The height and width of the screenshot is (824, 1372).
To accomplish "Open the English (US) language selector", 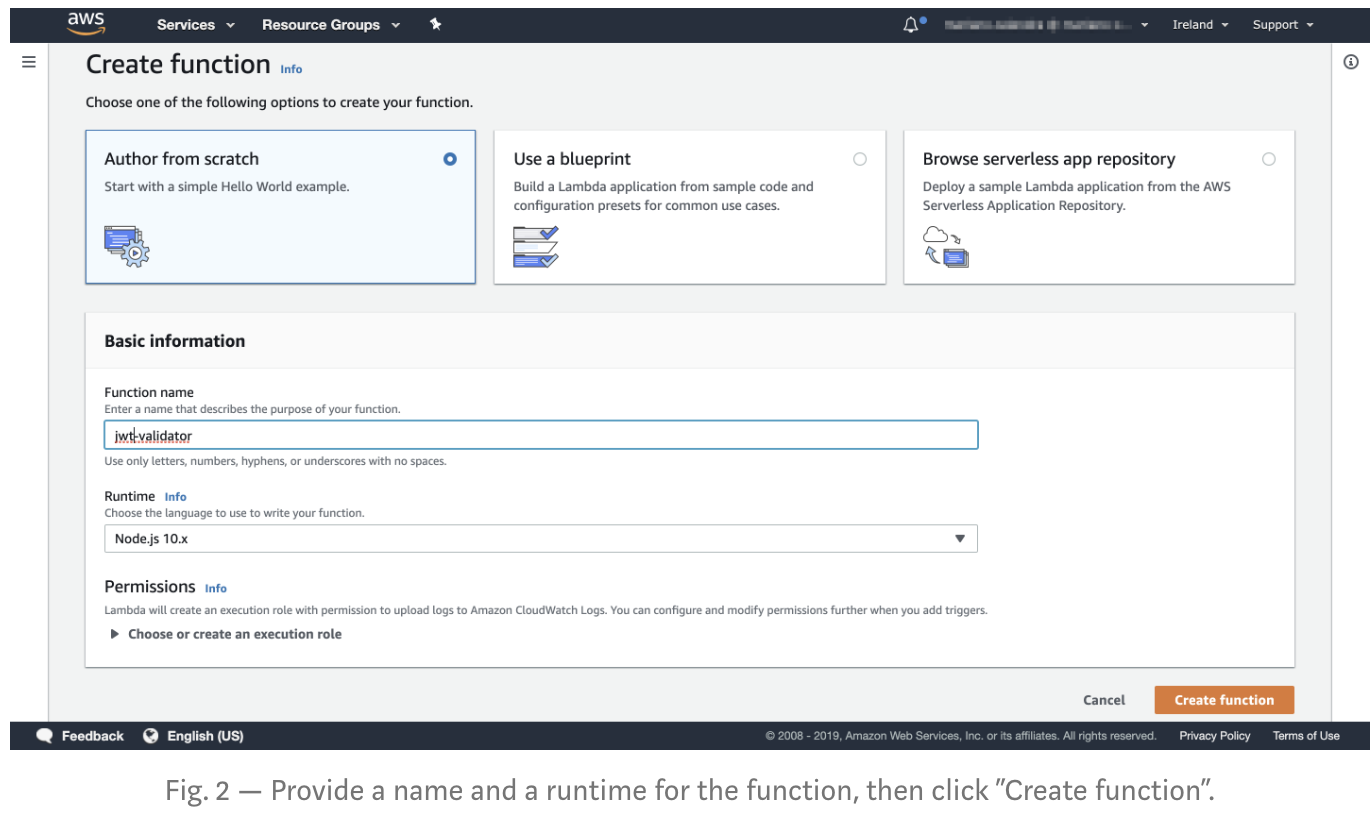I will tap(193, 736).
